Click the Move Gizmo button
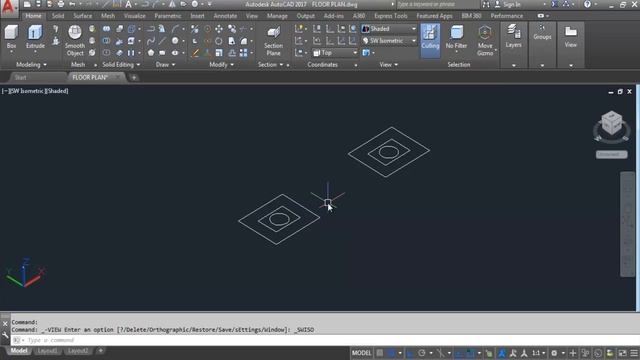 coord(485,40)
